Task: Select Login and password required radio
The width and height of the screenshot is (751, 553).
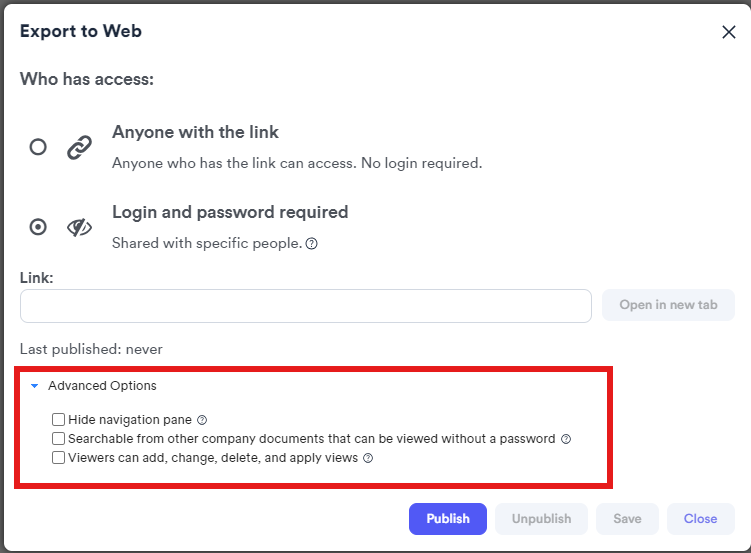Action: (38, 227)
